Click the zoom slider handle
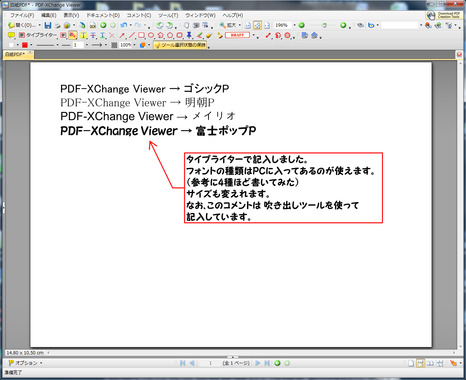This screenshot has width=466, height=380. coord(325,25)
